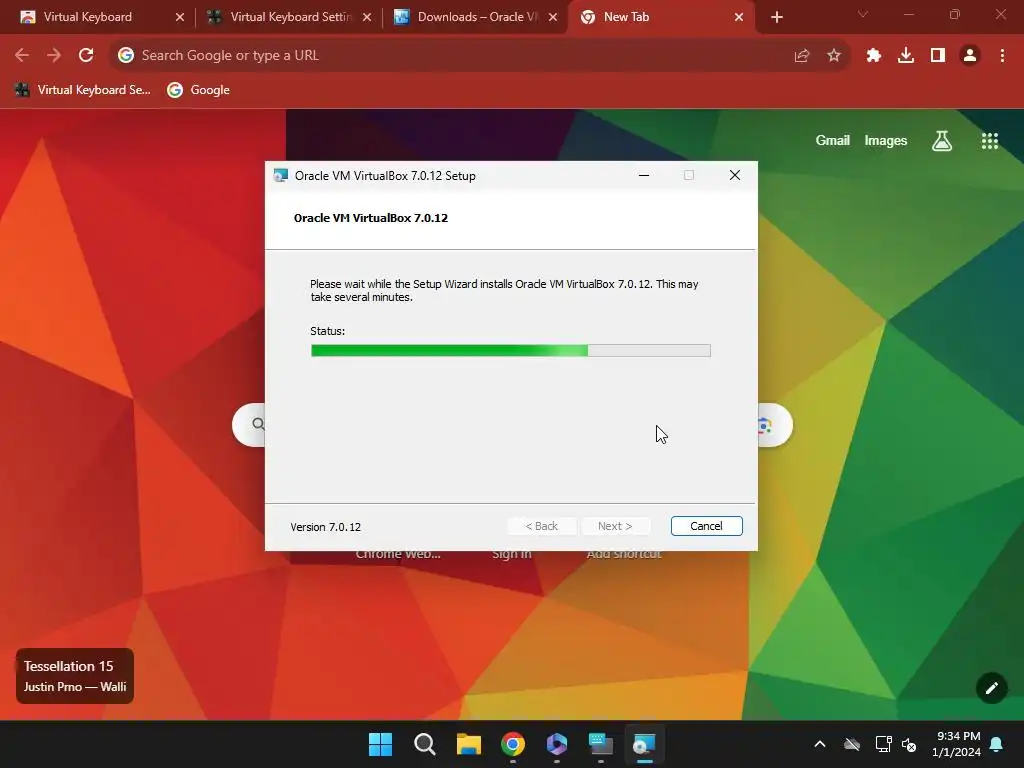This screenshot has width=1024, height=768.
Task: Open Google bookmark in bookmarks bar
Action: click(199, 90)
